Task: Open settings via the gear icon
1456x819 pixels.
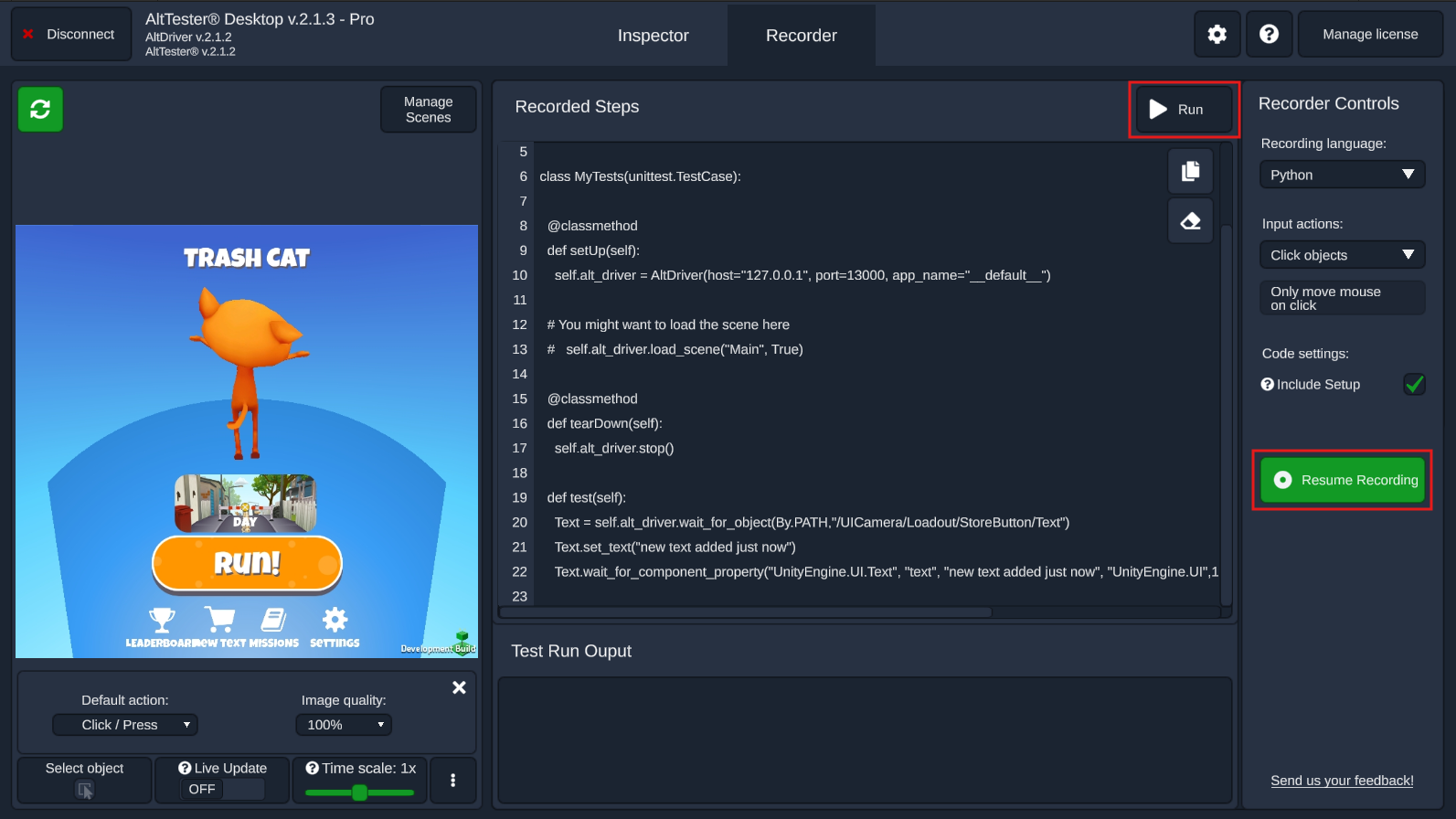Action: (x=1217, y=35)
